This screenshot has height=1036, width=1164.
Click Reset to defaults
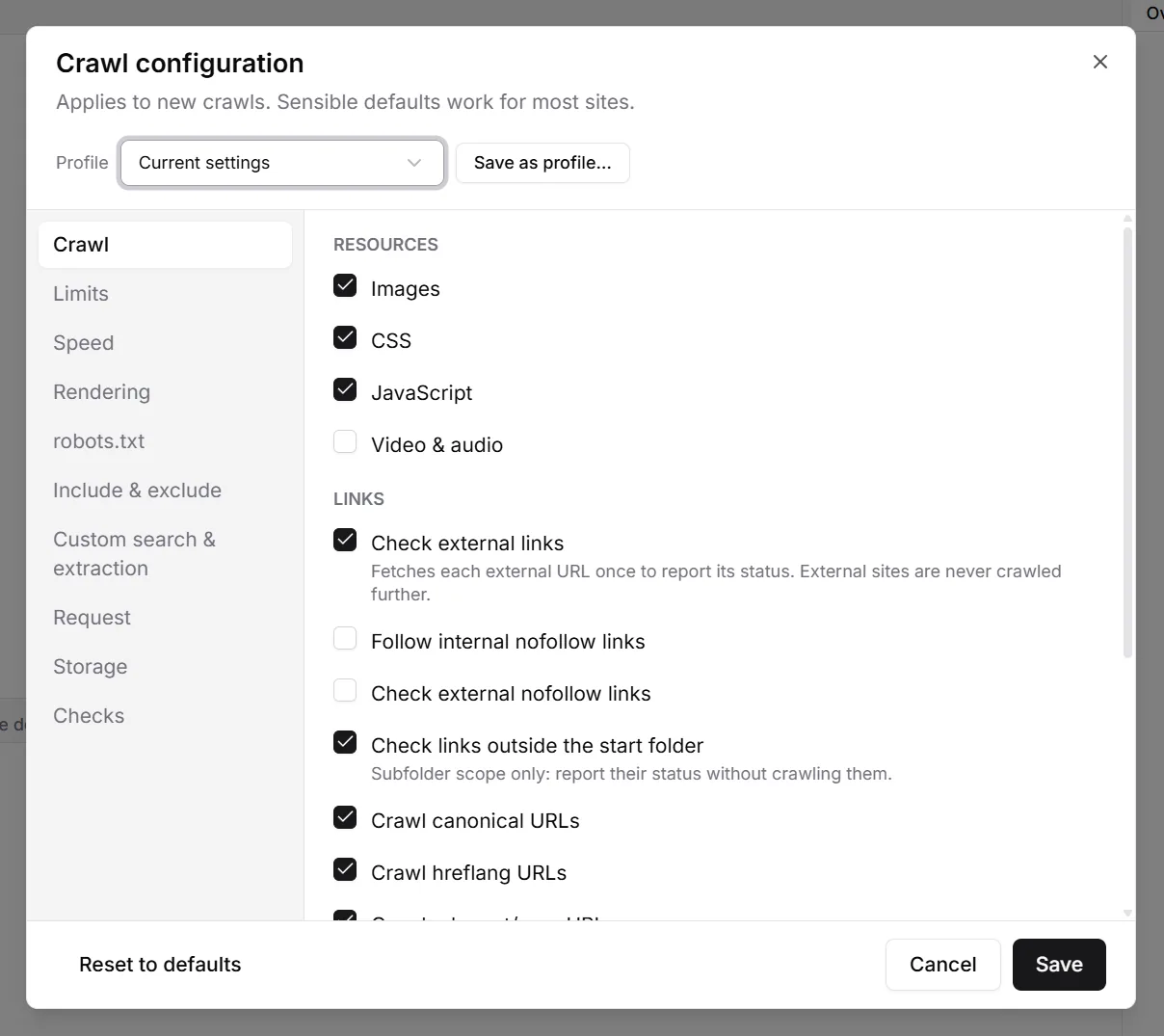[x=160, y=965]
